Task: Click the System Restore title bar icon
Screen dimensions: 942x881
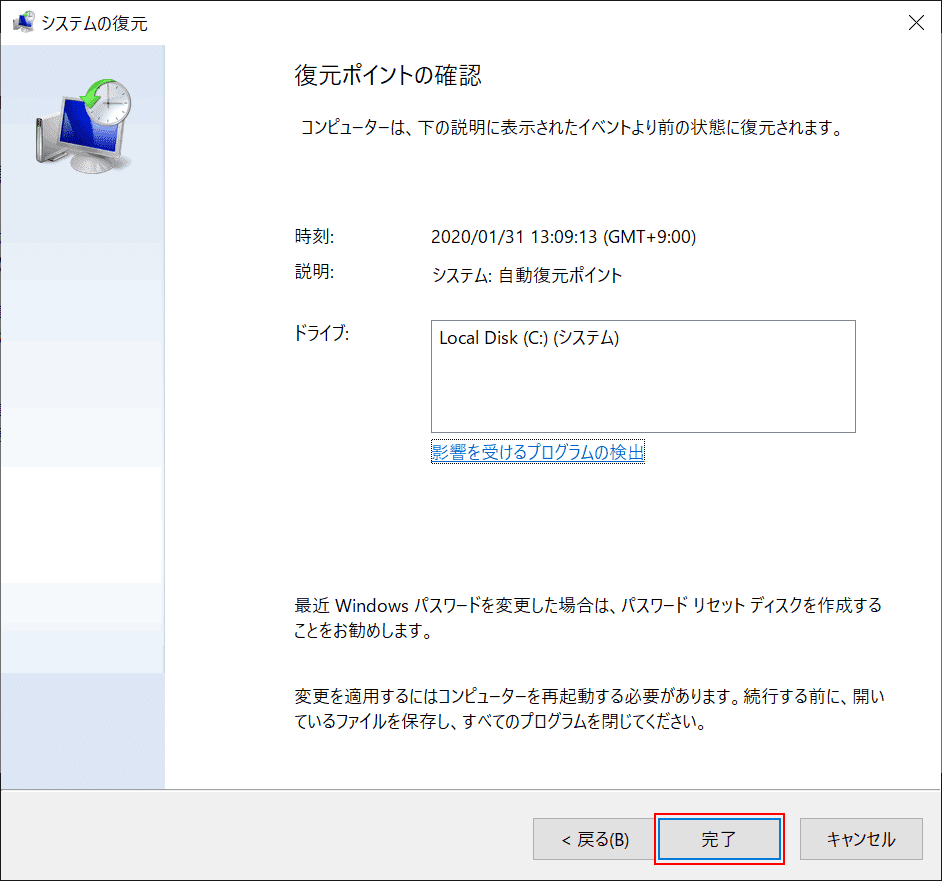Action: [x=23, y=23]
